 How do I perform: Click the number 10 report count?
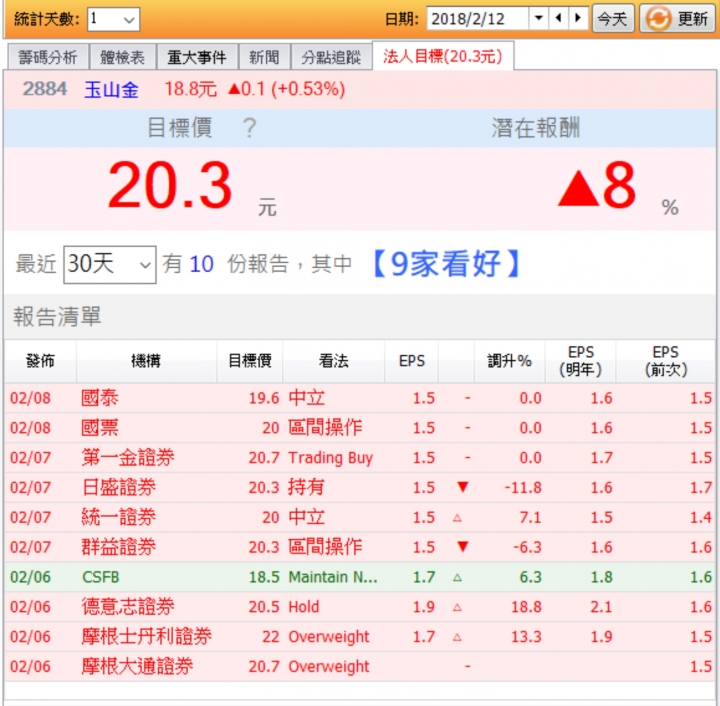(x=202, y=264)
